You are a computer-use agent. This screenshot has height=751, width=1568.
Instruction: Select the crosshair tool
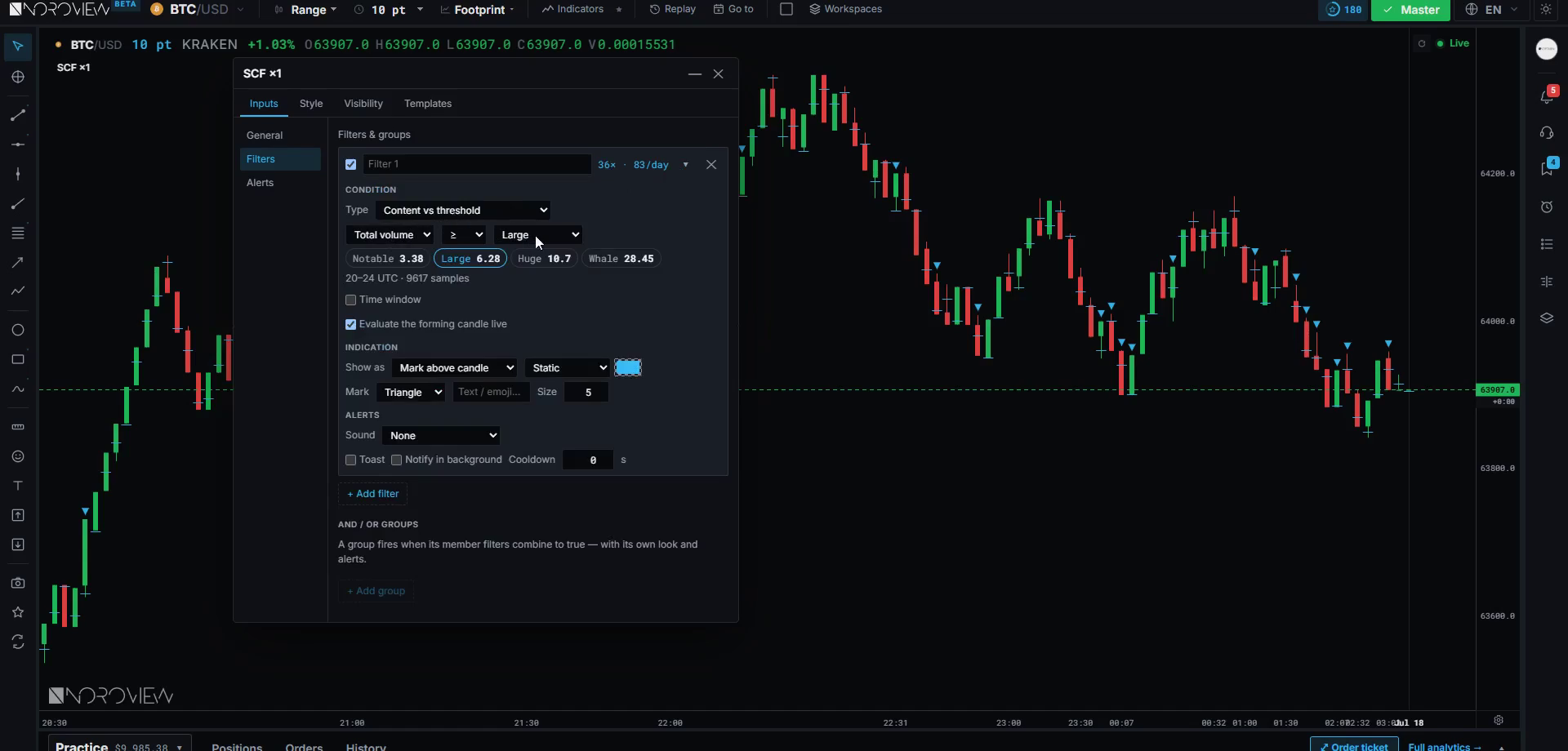click(x=18, y=77)
